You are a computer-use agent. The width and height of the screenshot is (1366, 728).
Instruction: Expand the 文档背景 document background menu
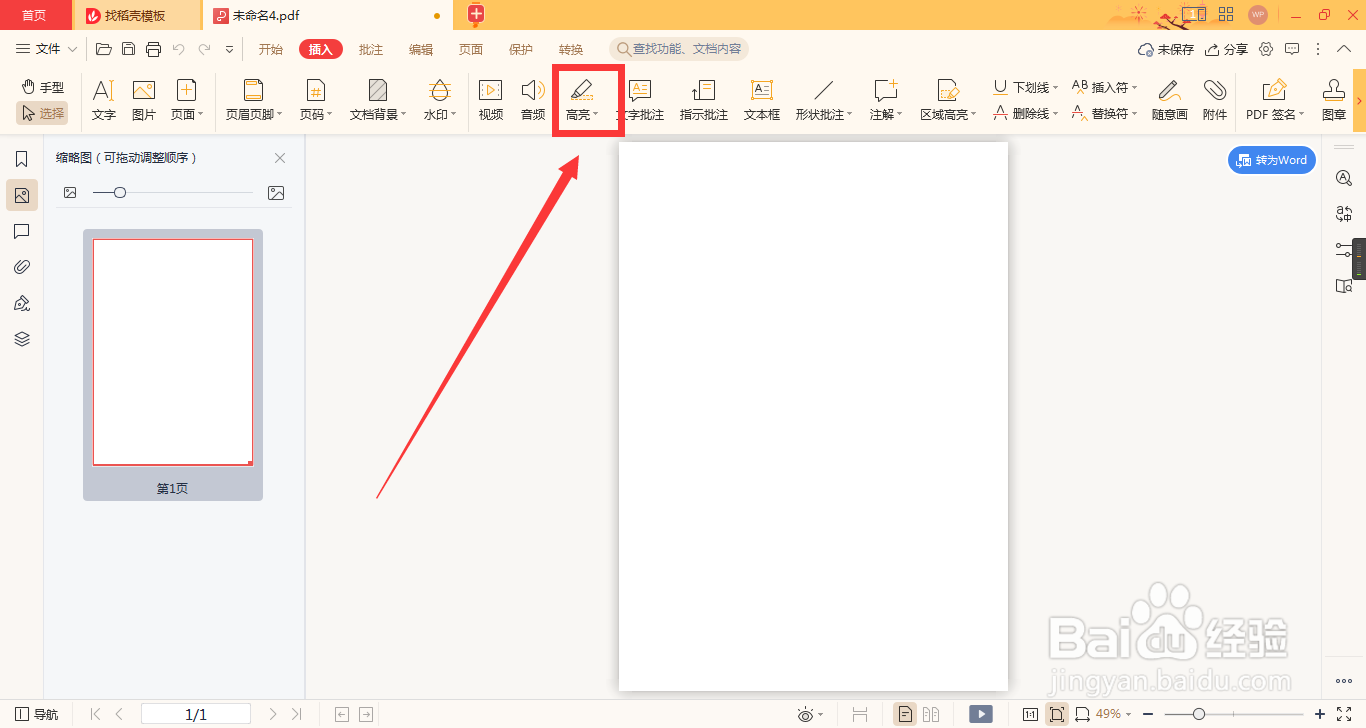[x=378, y=101]
